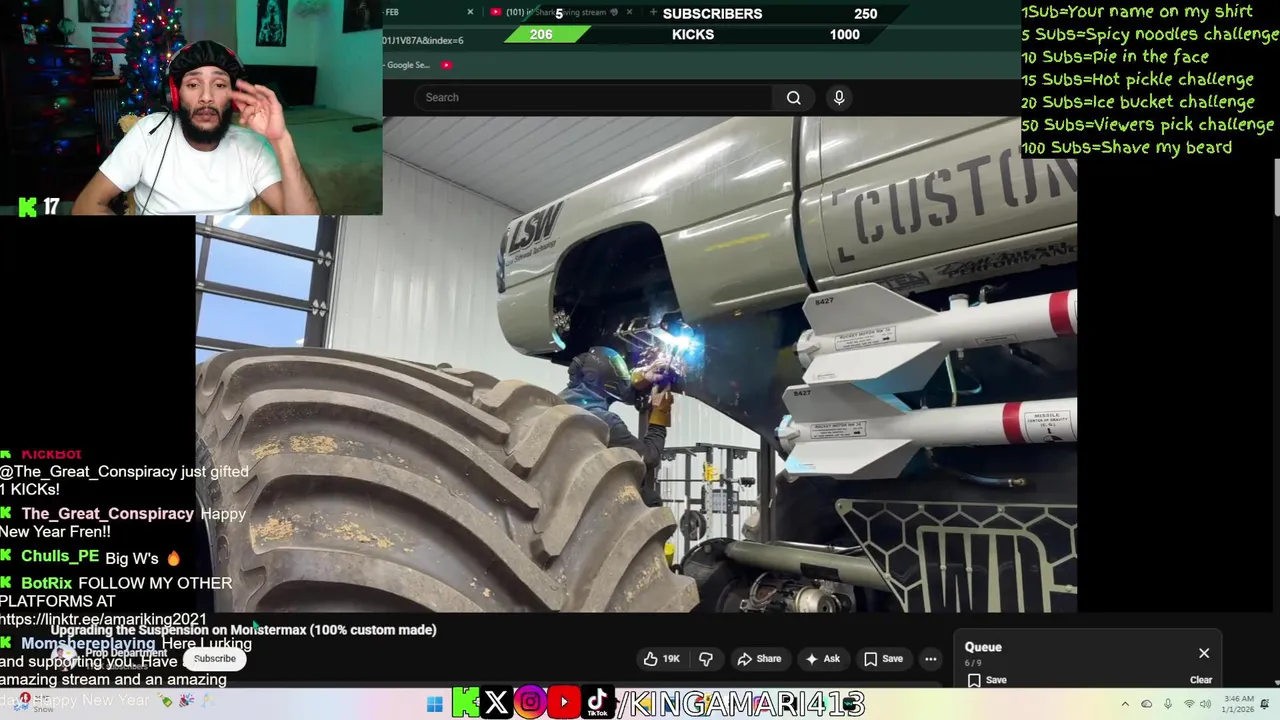Click the video title Upgrading the Suspension

point(244,630)
